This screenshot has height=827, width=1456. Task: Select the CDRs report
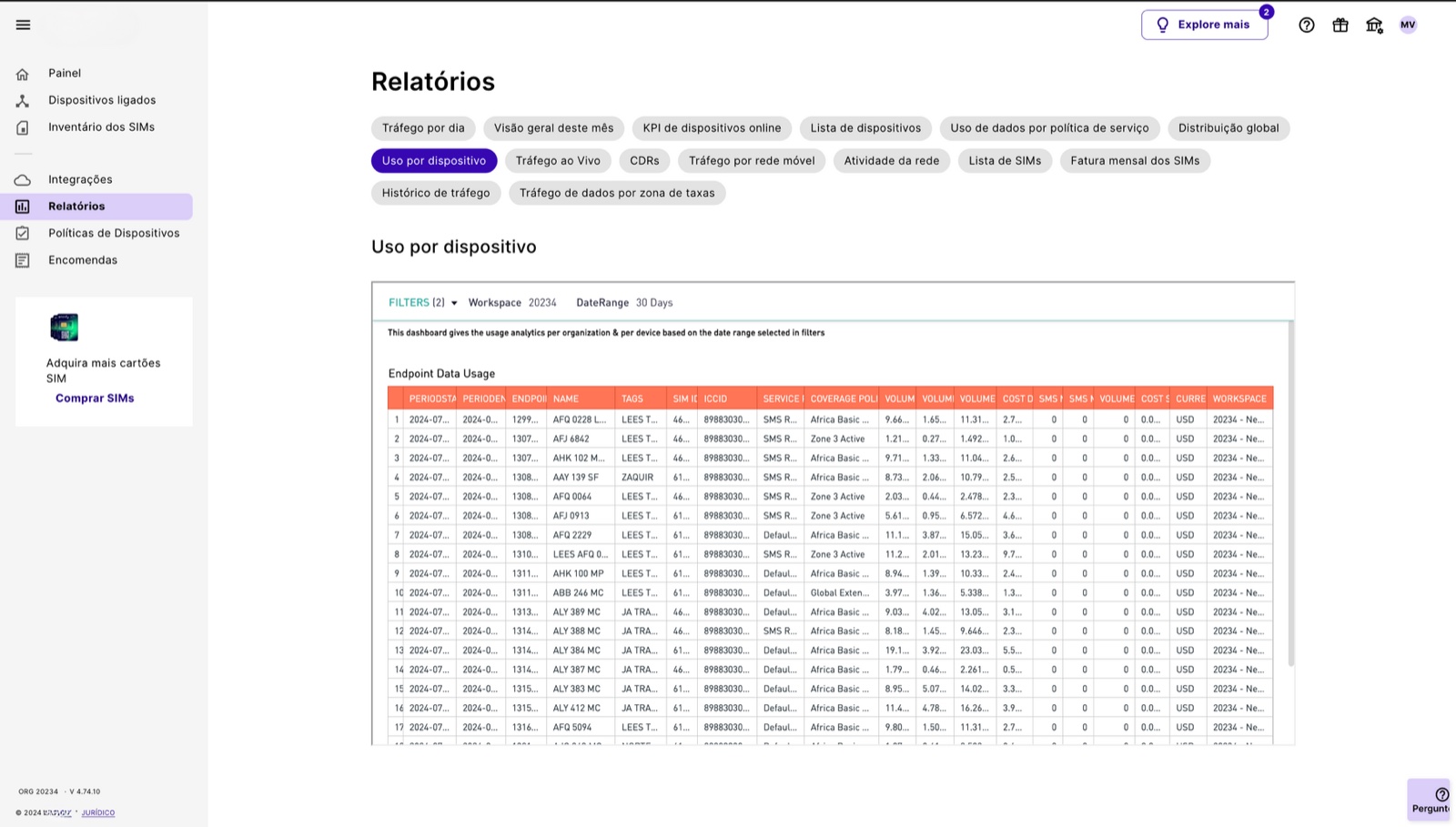[644, 161]
